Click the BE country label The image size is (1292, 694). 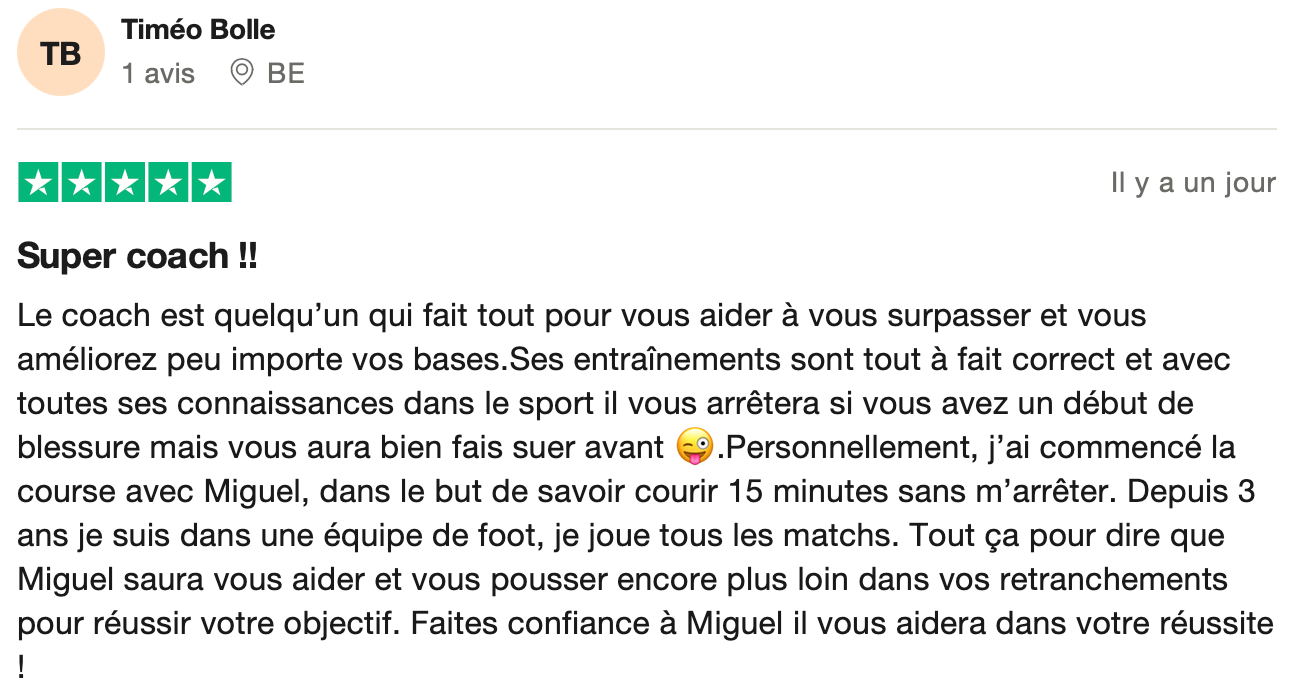286,74
